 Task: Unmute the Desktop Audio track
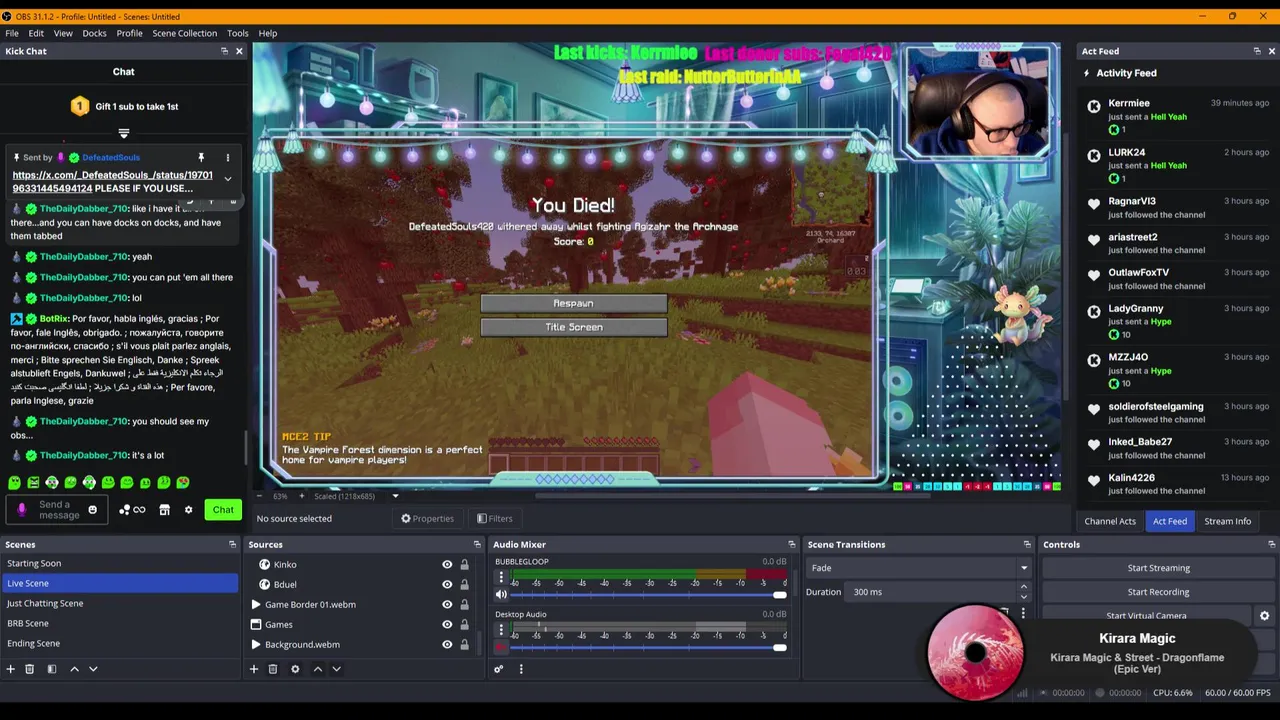[501, 647]
